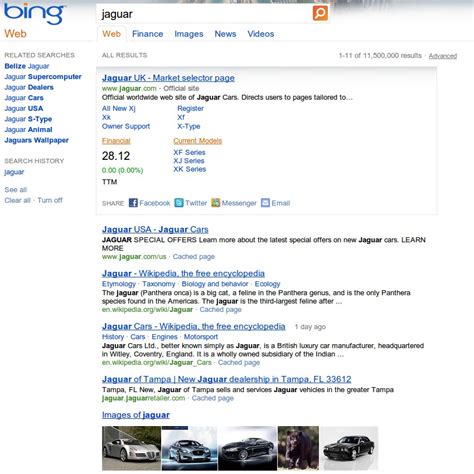
Task: Jump to Biology and behavior section
Action: (x=215, y=284)
